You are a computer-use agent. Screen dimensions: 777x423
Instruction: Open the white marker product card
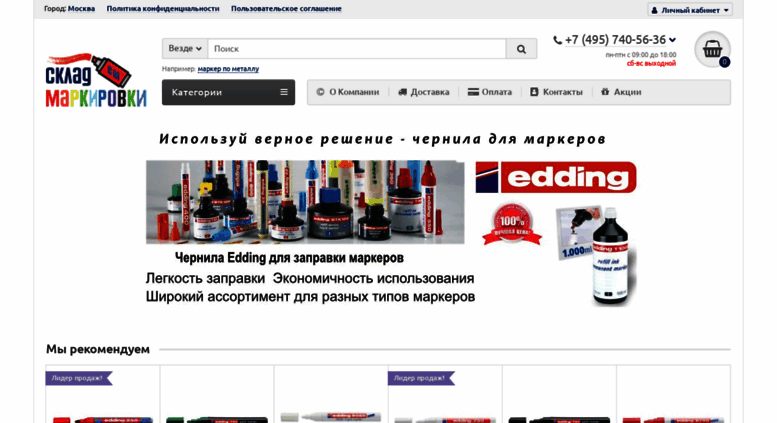[331, 394]
